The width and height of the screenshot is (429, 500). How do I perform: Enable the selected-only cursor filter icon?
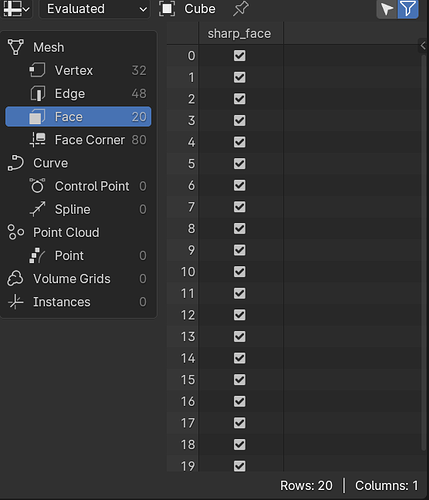pos(387,9)
